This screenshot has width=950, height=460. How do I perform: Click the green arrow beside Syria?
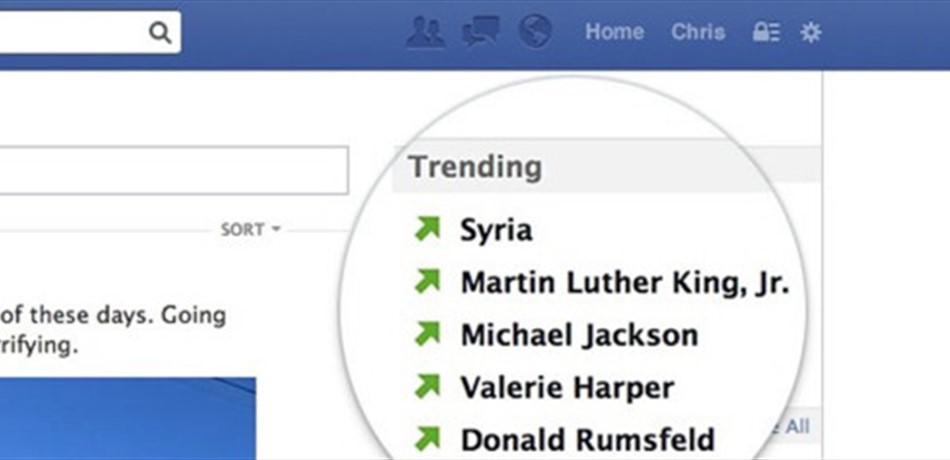(x=427, y=229)
